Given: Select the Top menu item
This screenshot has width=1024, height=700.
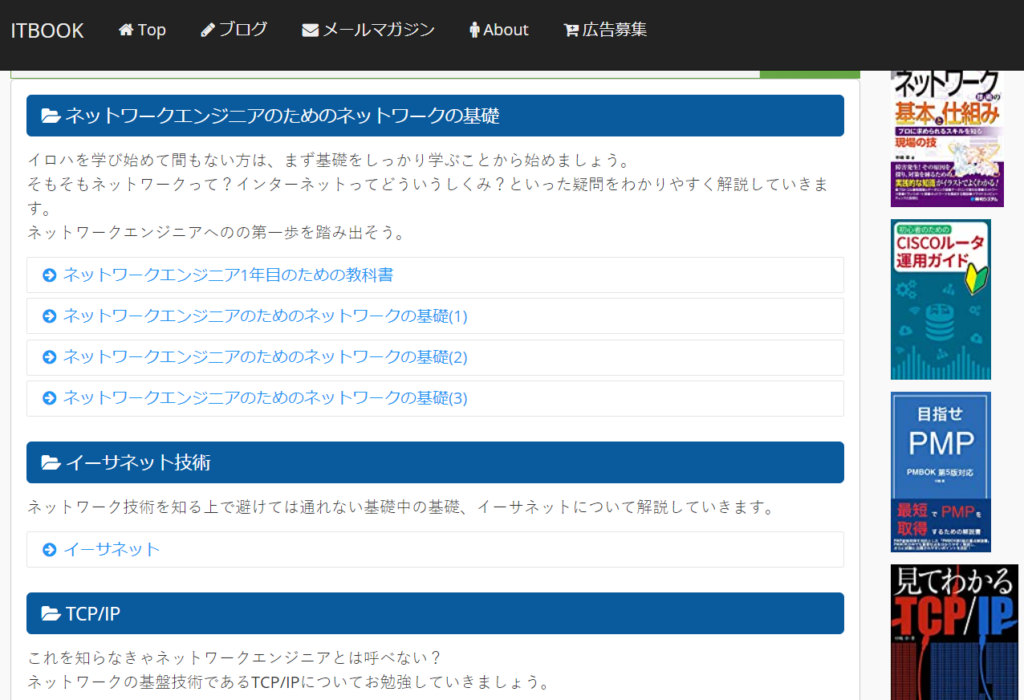Looking at the screenshot, I should click(x=142, y=29).
